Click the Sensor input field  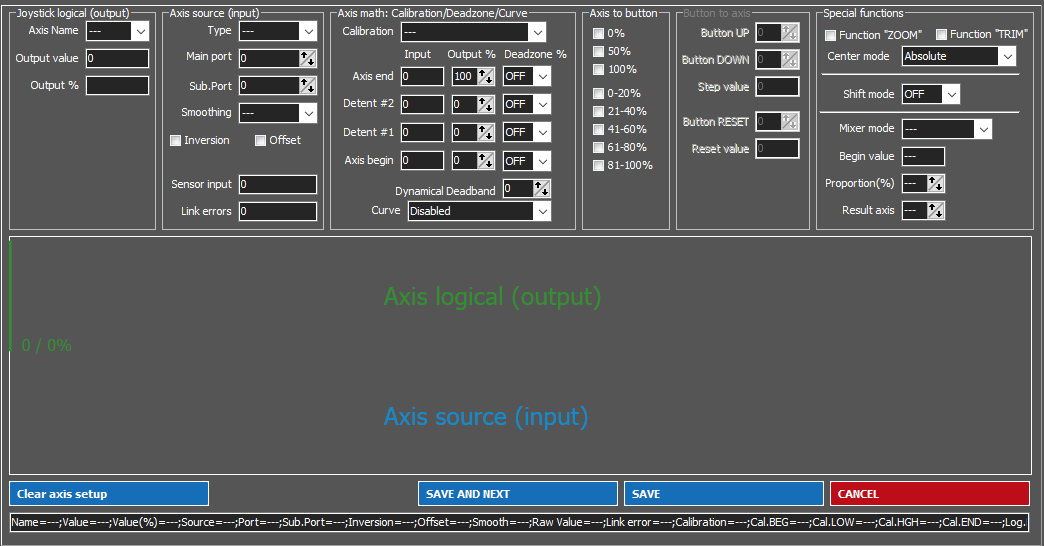click(278, 184)
